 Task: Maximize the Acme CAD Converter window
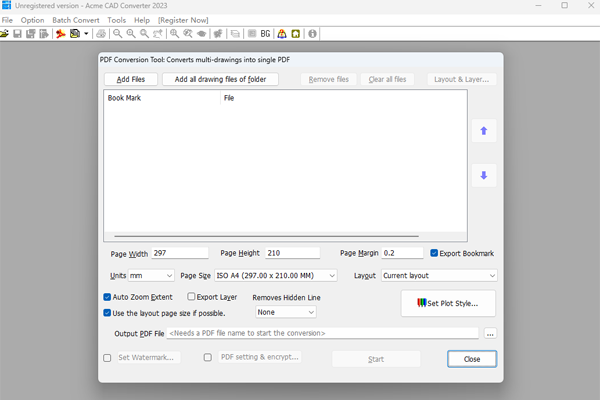564,5
